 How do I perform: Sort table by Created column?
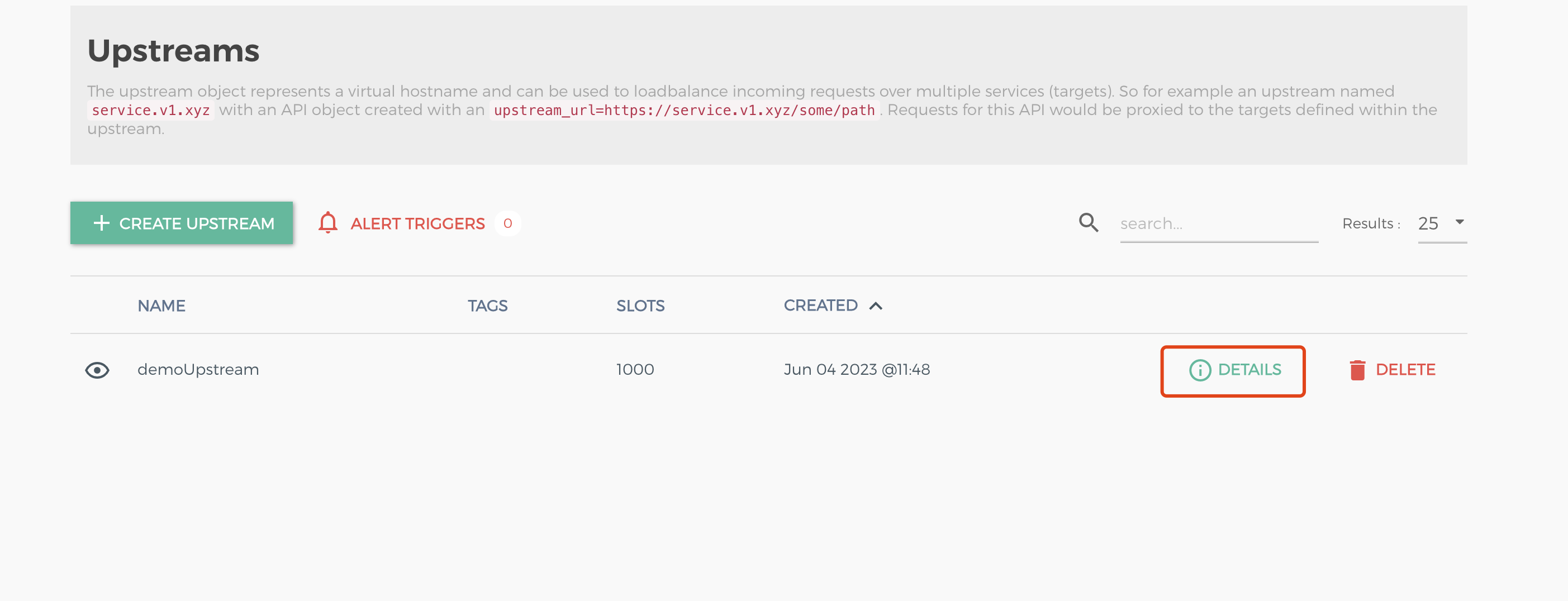(x=820, y=306)
